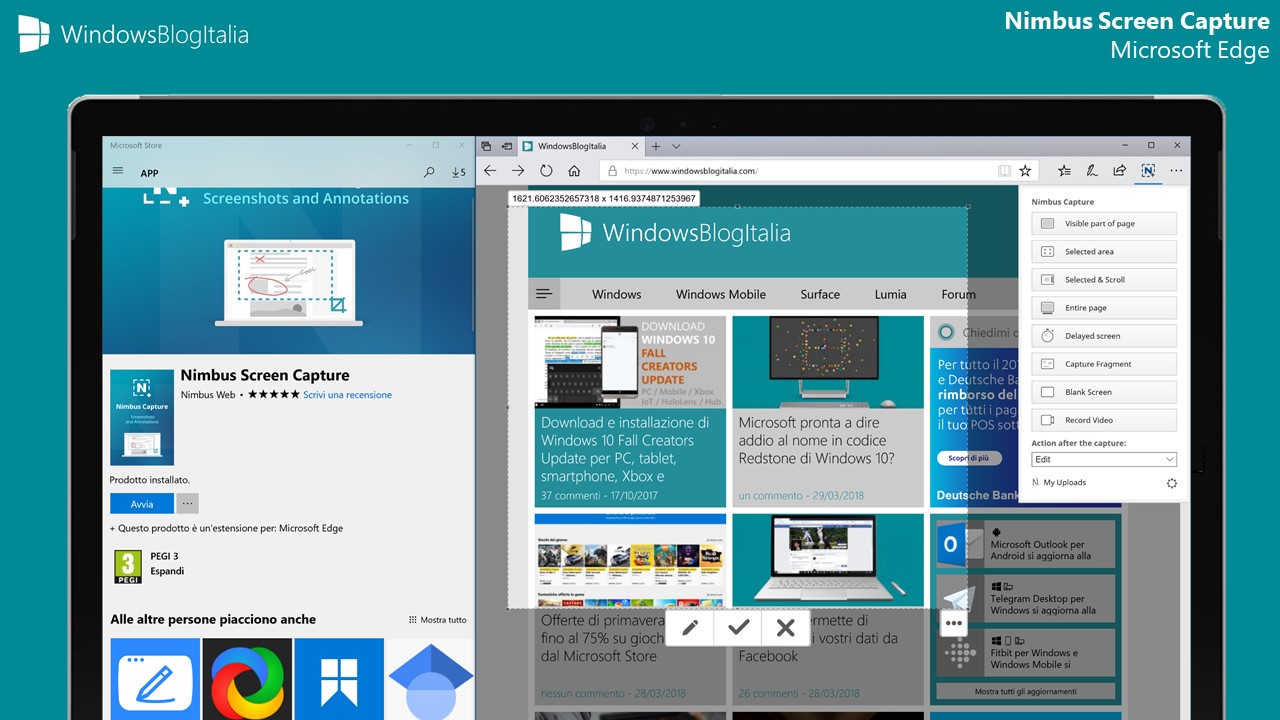Open hamburger menu in Microsoft Store
1280x720 pixels.
coord(118,172)
